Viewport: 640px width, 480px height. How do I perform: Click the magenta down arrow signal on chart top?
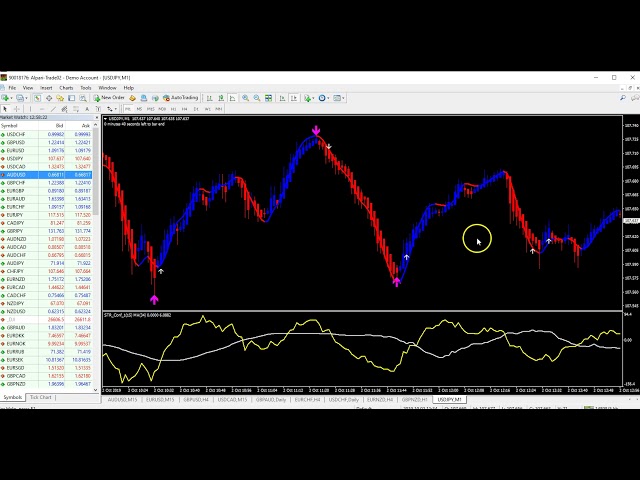point(316,131)
